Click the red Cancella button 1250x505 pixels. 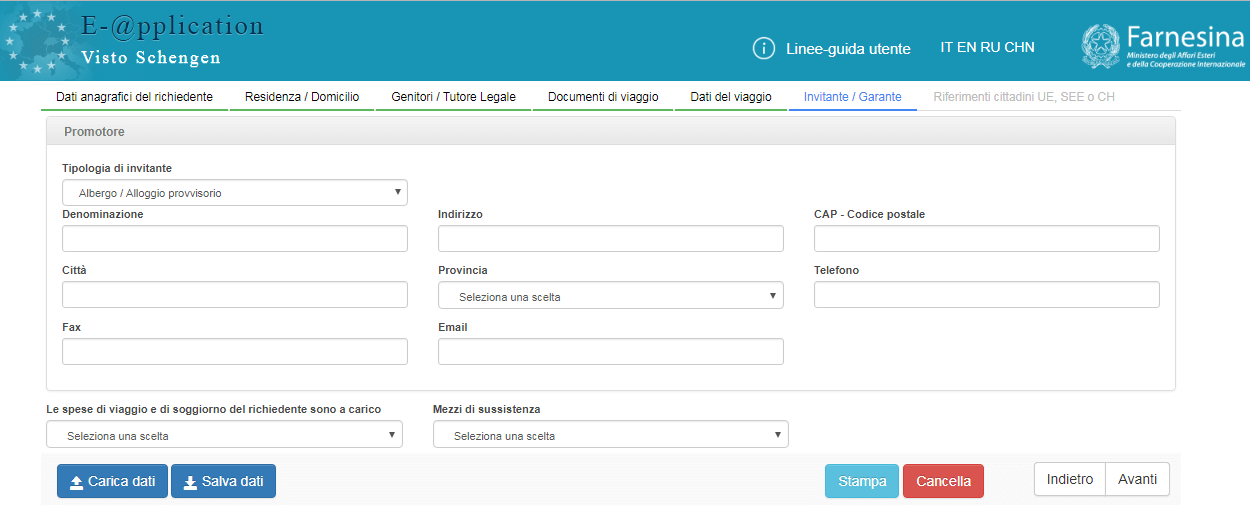[943, 481]
